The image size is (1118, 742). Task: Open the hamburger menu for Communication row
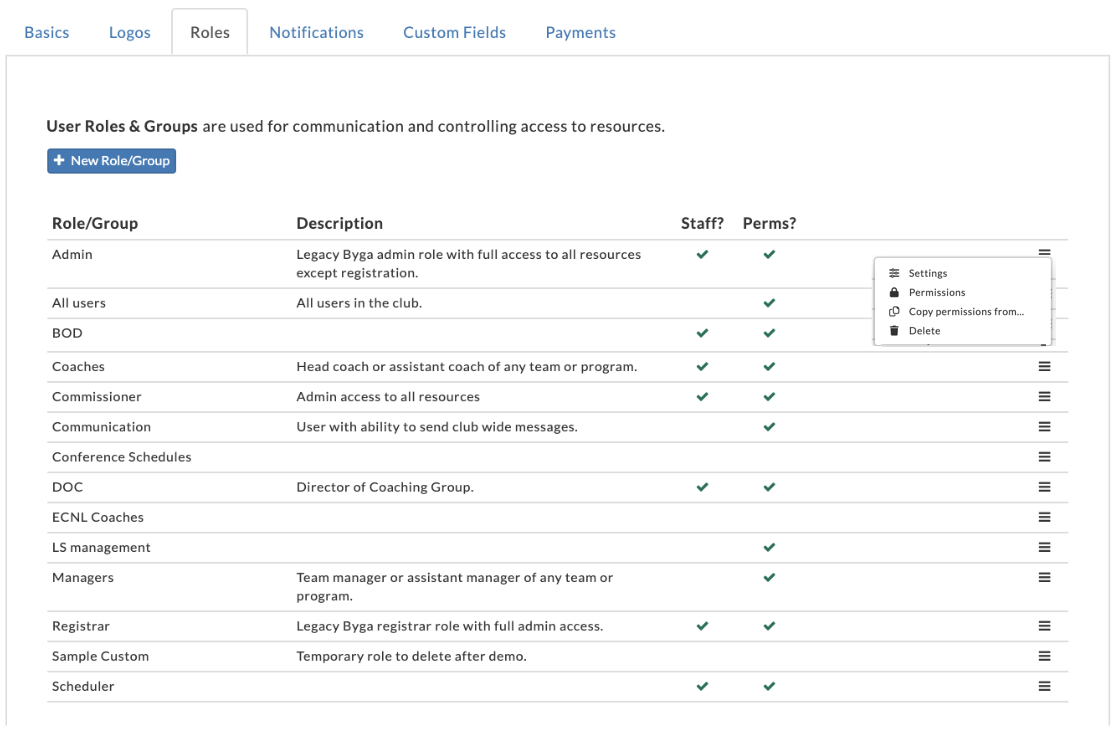click(1044, 426)
